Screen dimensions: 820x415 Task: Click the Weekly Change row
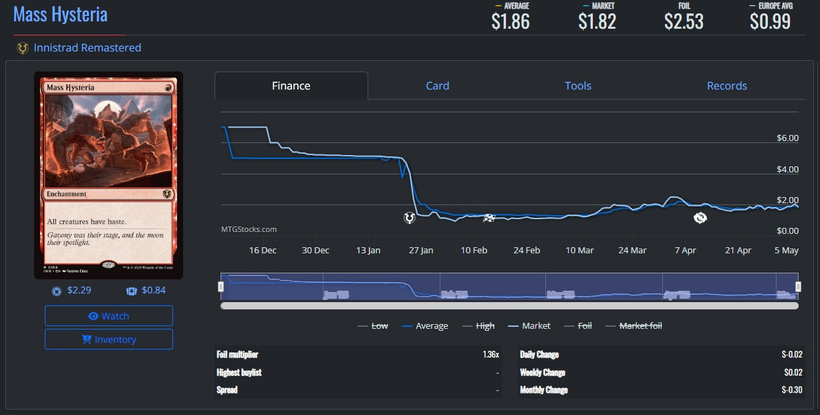pyautogui.click(x=661, y=373)
